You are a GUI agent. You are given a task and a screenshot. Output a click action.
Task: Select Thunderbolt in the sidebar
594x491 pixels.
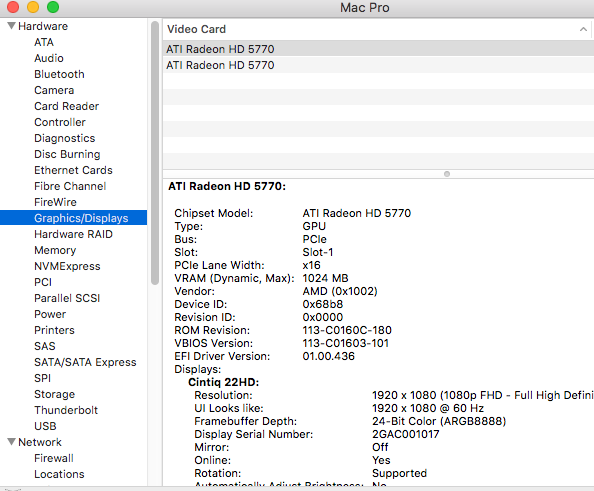click(66, 410)
